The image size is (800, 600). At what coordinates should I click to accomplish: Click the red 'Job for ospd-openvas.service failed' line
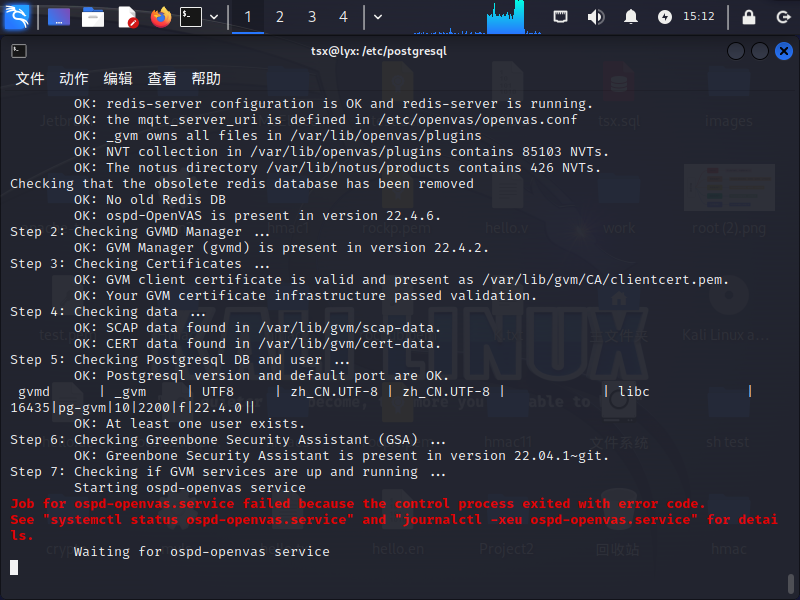pyautogui.click(x=358, y=504)
